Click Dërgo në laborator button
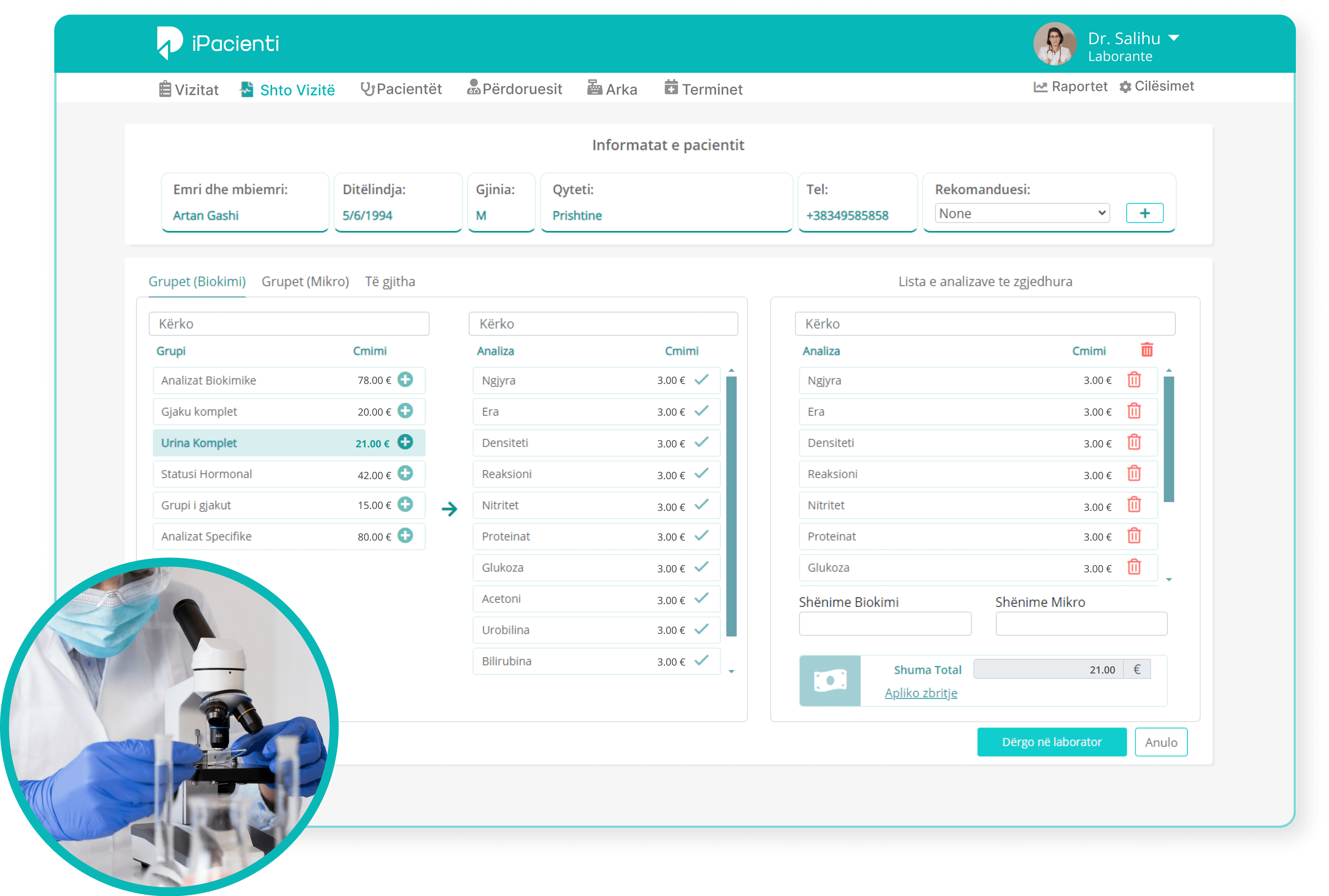This screenshot has height=896, width=1329. point(1052,742)
